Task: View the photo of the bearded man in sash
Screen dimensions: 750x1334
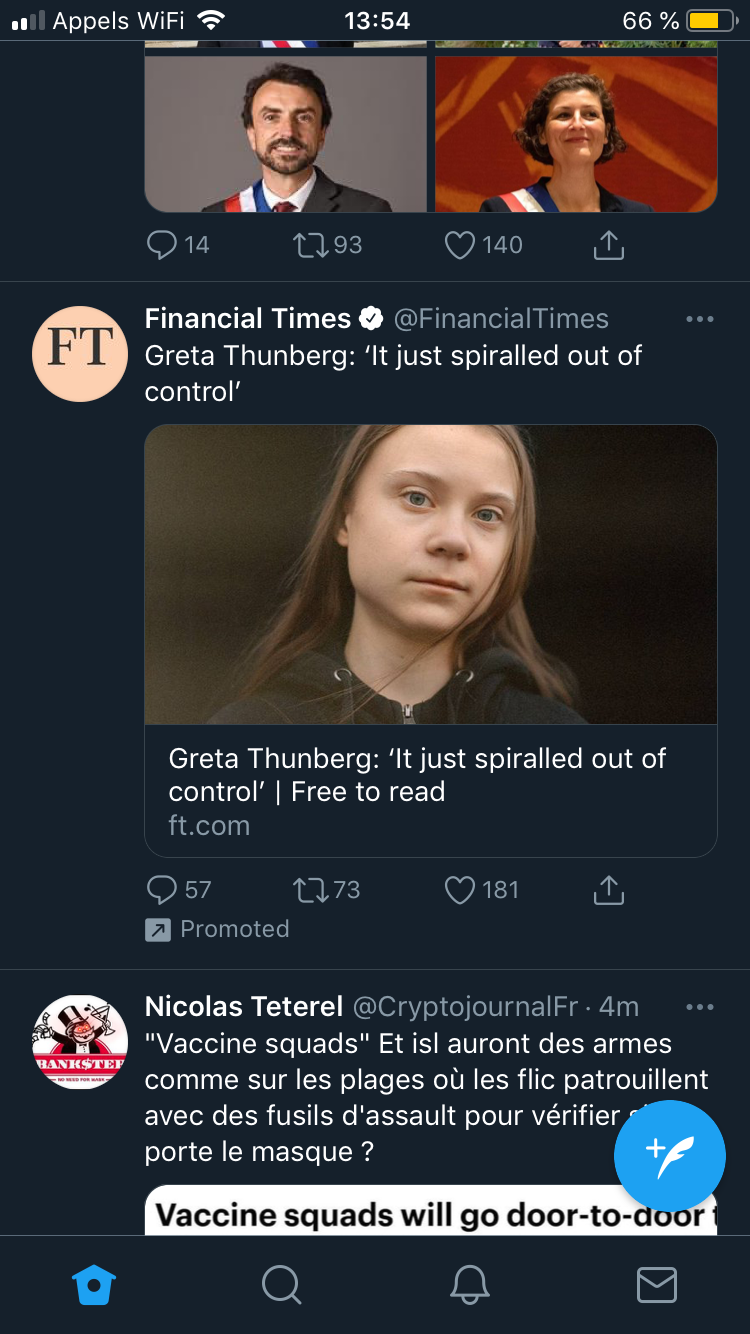Action: tap(286, 133)
